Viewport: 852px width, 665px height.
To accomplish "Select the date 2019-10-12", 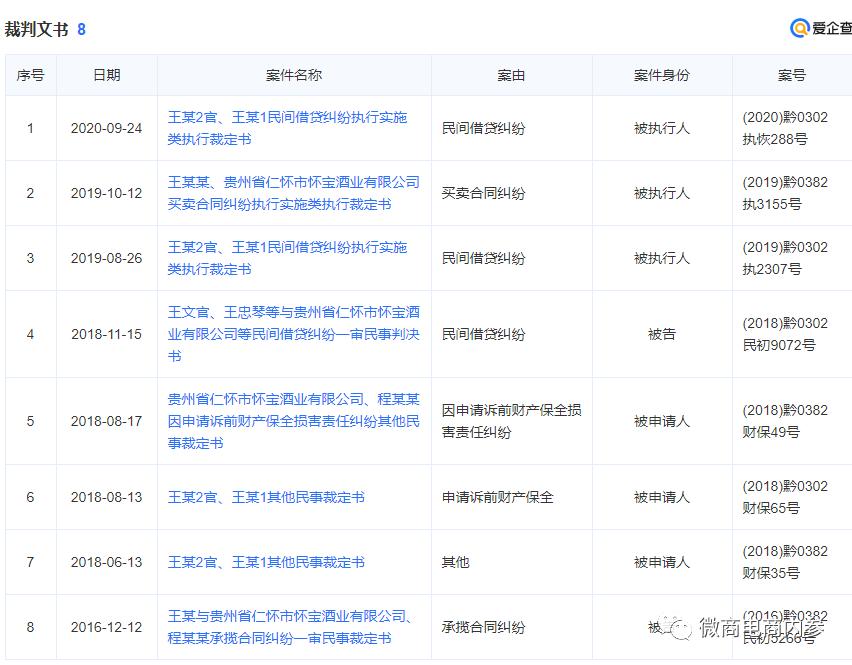I will (x=106, y=193).
